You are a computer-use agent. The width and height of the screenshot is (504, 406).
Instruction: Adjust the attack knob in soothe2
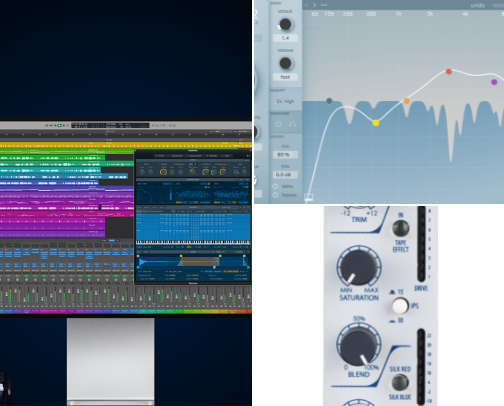tap(285, 24)
